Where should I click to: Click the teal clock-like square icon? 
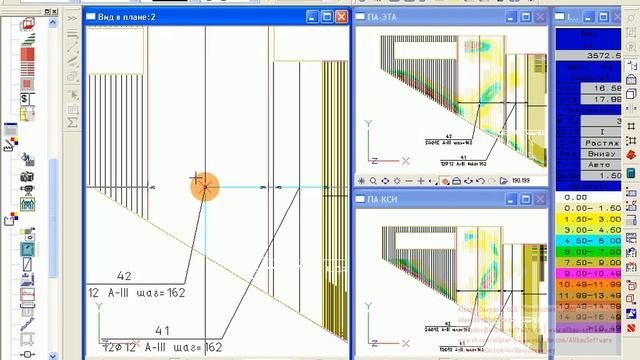(27, 249)
